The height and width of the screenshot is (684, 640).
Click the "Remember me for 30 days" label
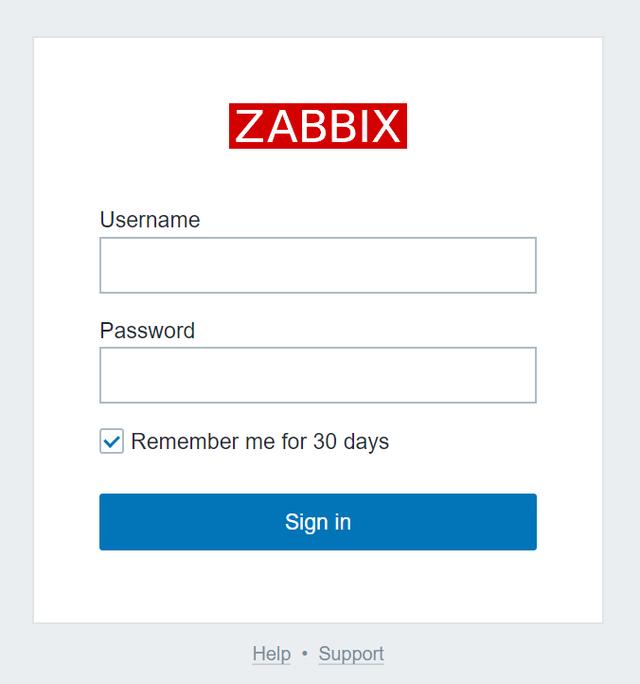(x=260, y=441)
